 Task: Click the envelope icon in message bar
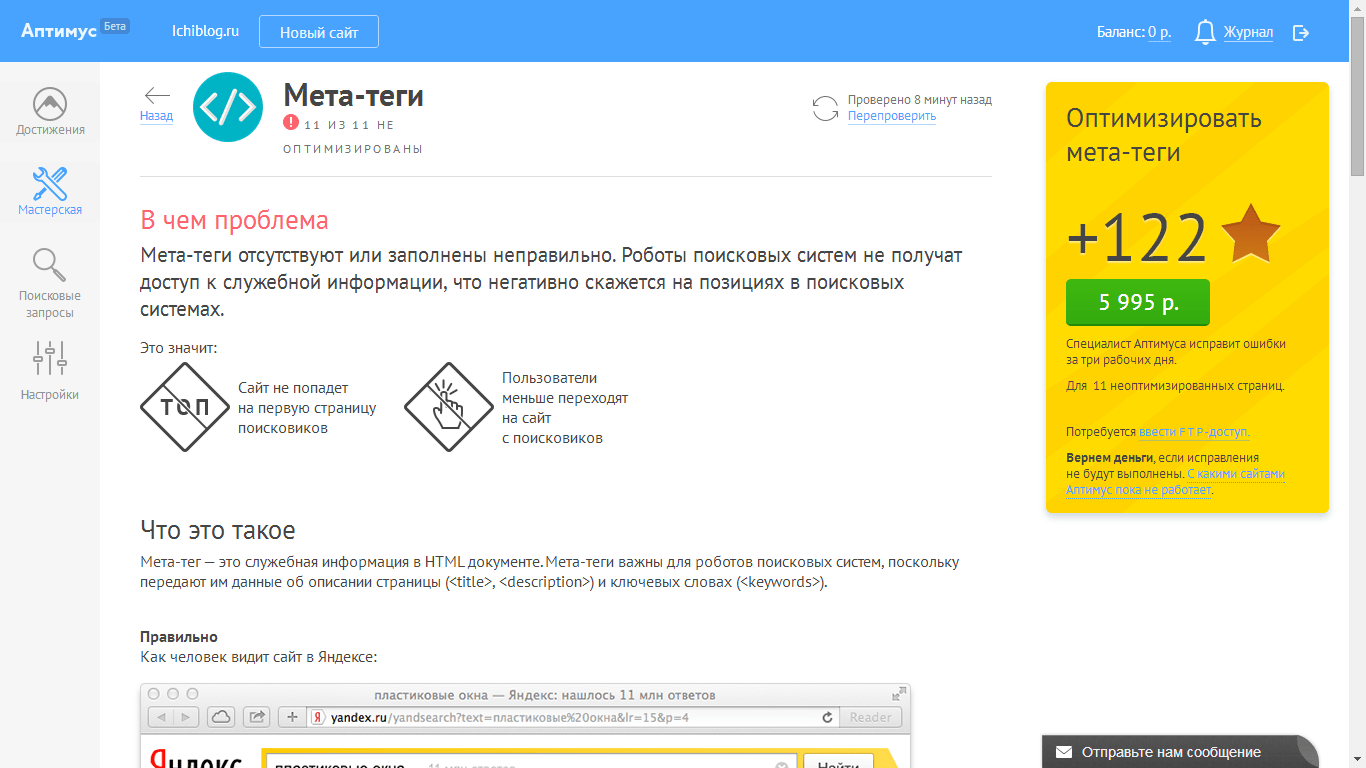pos(1064,752)
